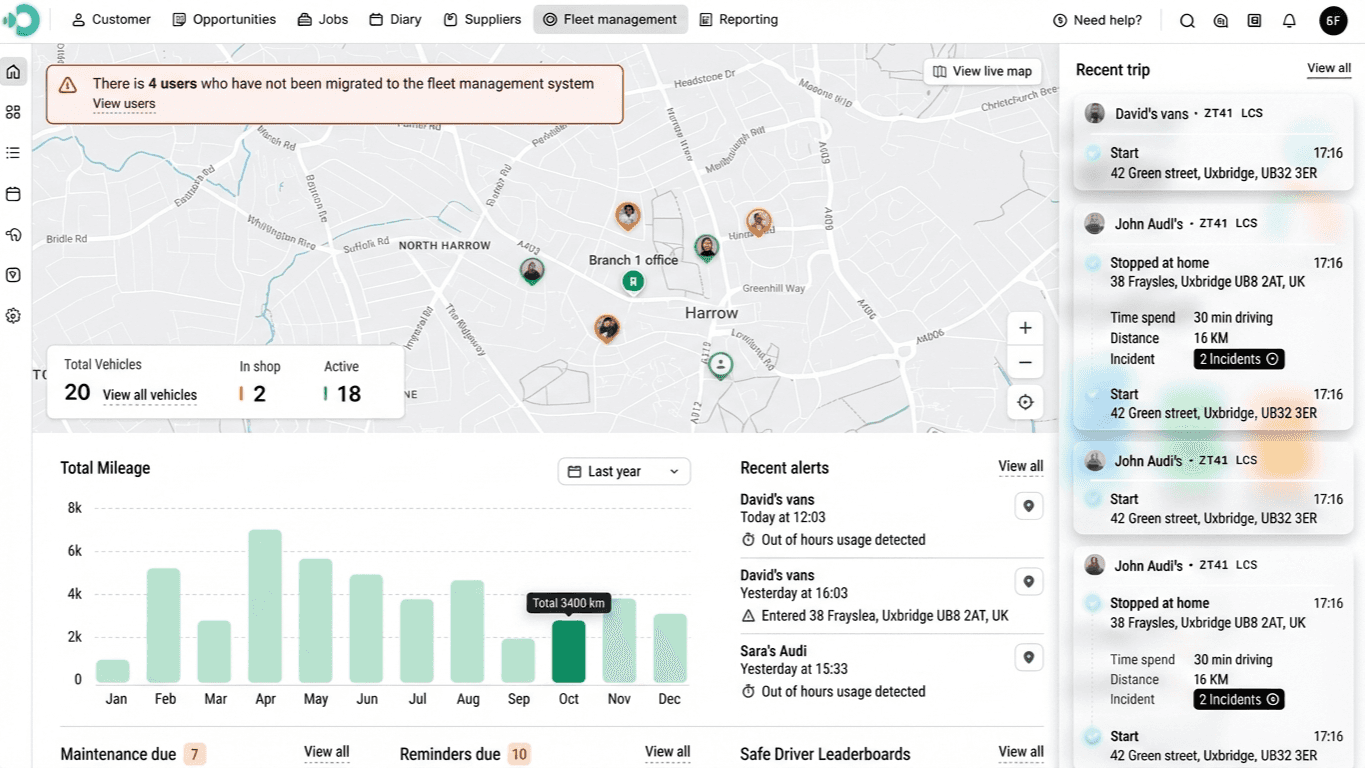Select the Oct bar in mileage chart
Viewport: 1365px width, 768px height.
click(x=568, y=652)
